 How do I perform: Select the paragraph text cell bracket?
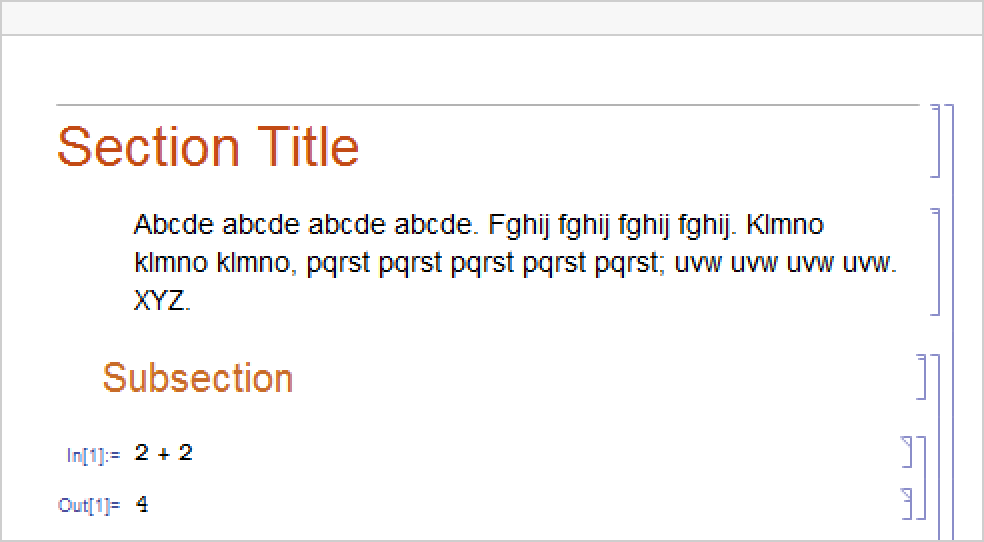click(936, 262)
